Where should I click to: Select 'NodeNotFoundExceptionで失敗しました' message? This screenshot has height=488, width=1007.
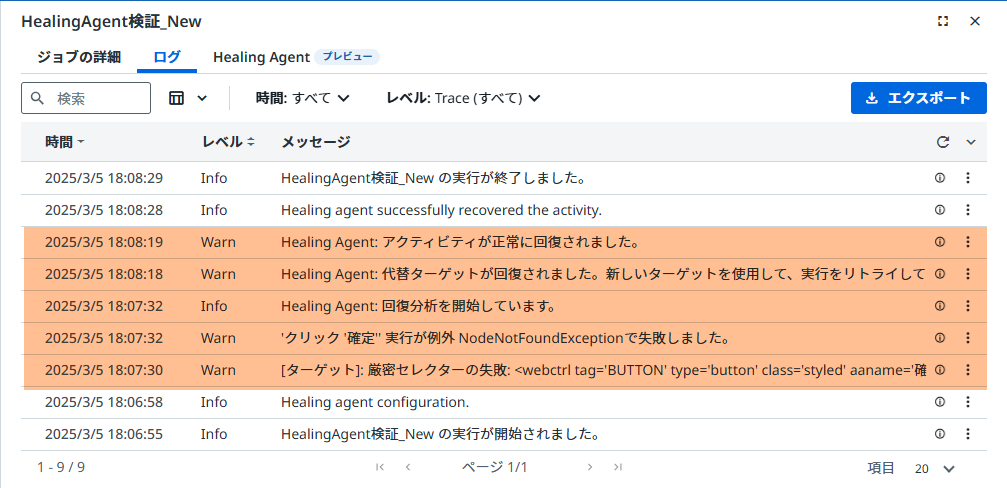point(505,338)
